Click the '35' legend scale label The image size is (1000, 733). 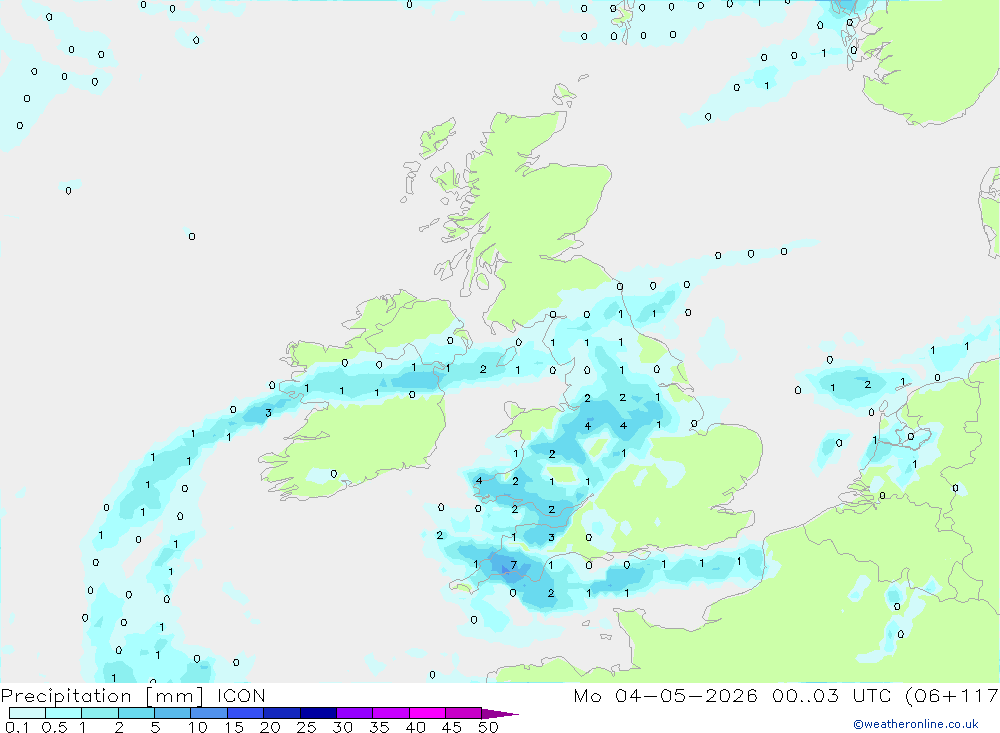(x=379, y=727)
